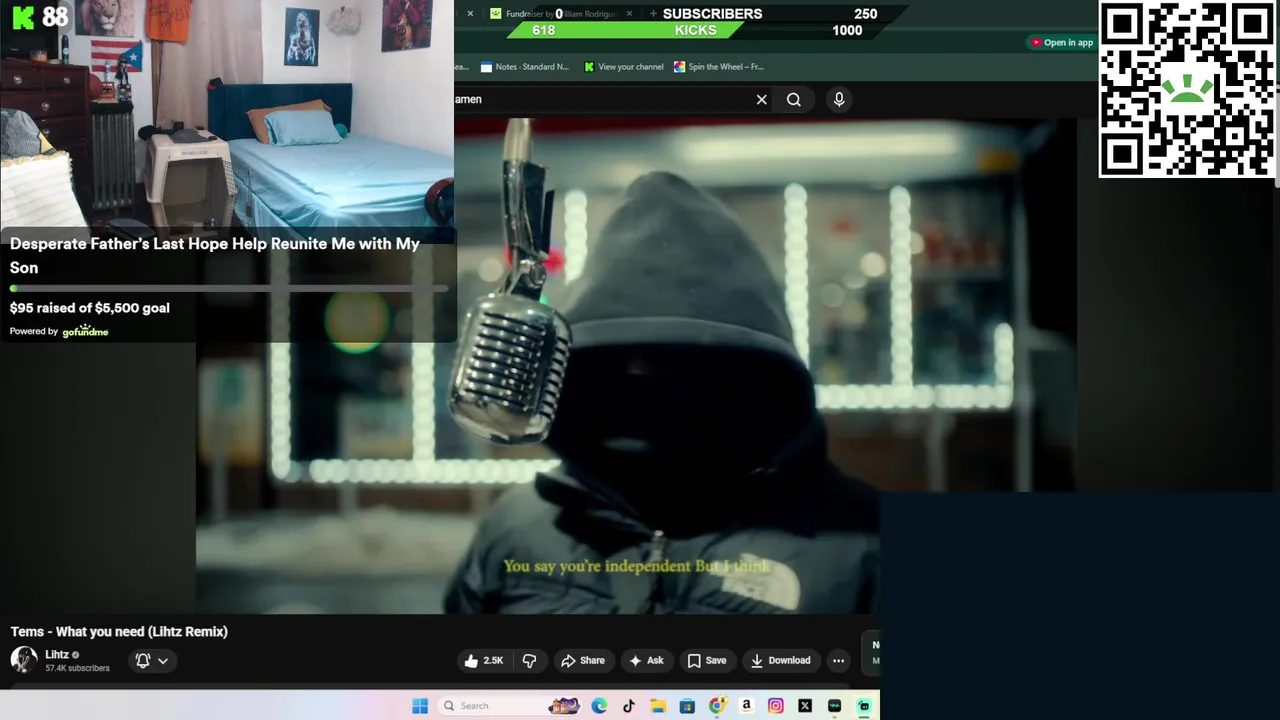Clear the YouTube search box with X
Viewport: 1280px width, 720px height.
(762, 99)
